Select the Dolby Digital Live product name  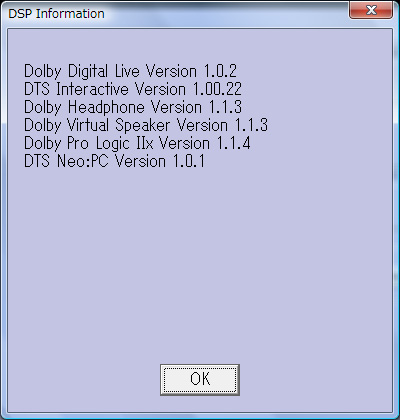click(82, 72)
